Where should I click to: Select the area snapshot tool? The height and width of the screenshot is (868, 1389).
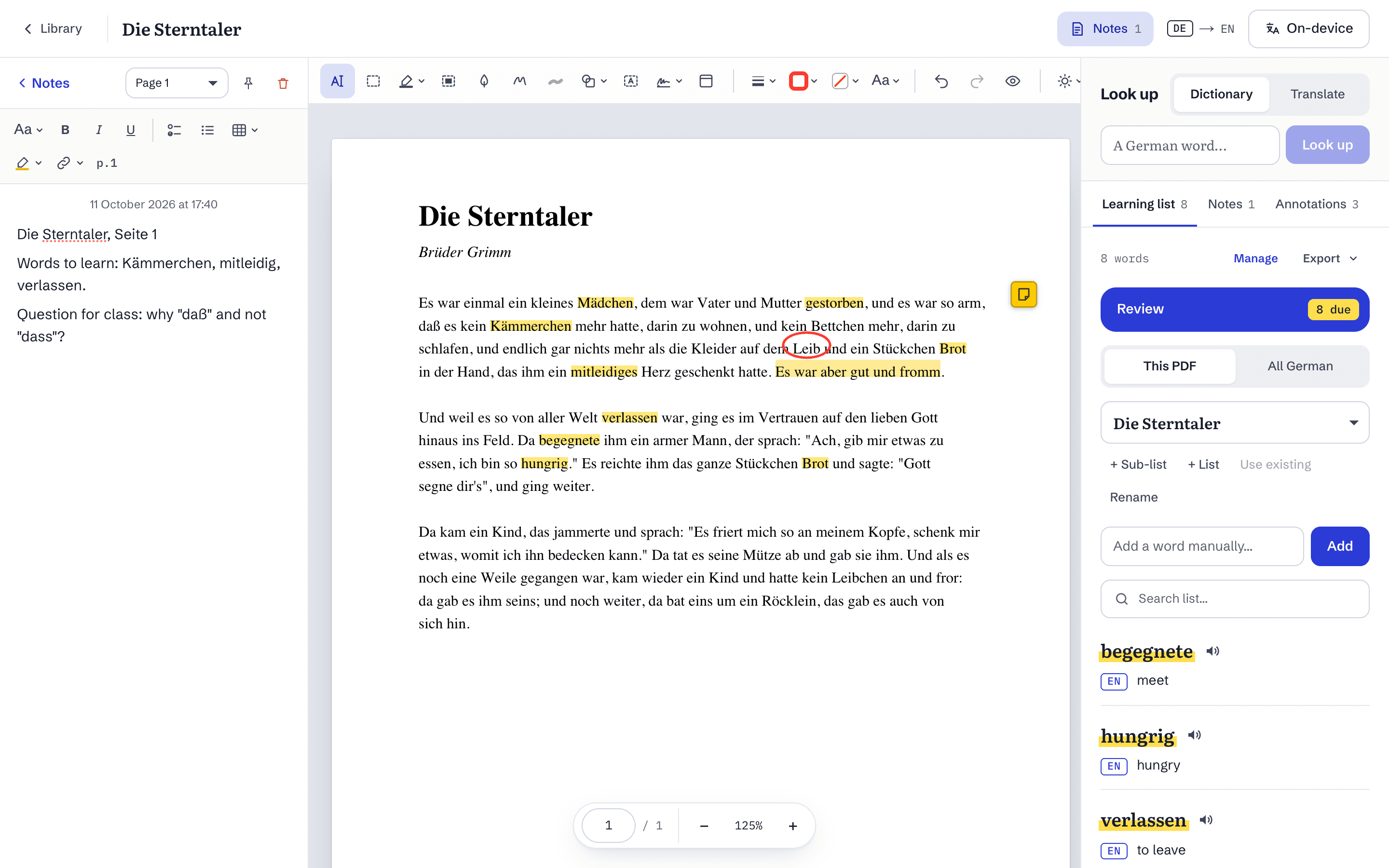448,81
